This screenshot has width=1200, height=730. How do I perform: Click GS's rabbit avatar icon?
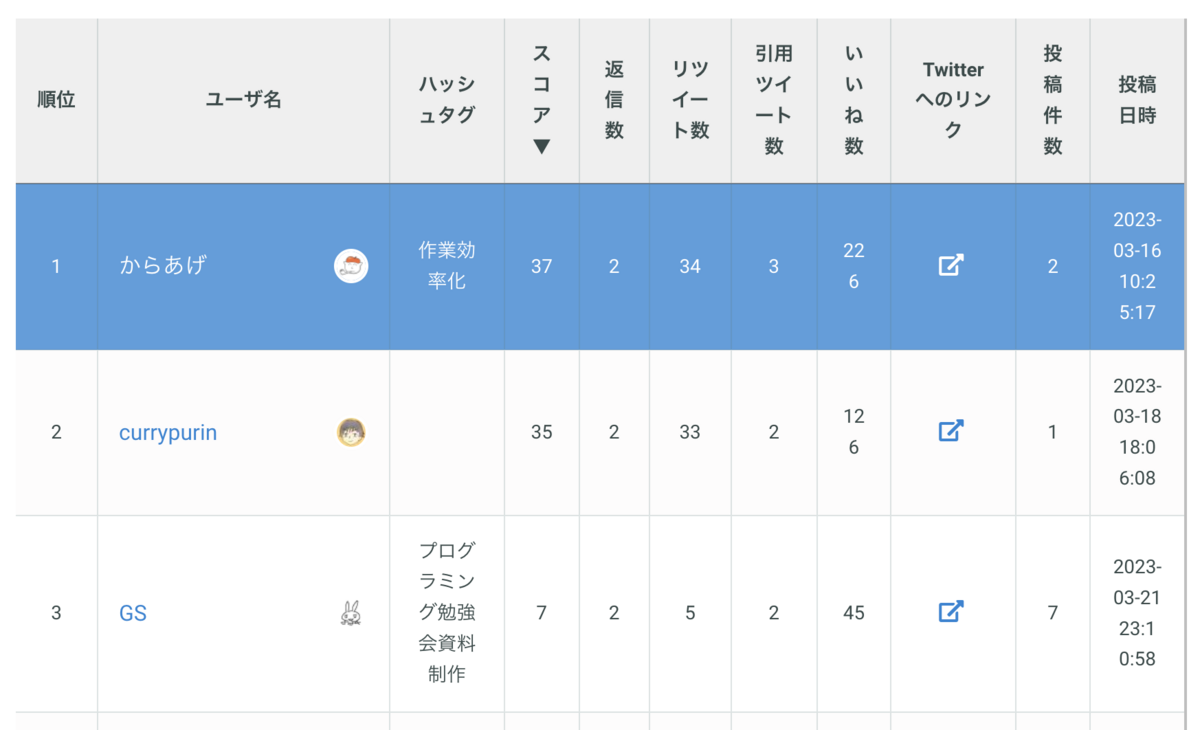(x=351, y=612)
